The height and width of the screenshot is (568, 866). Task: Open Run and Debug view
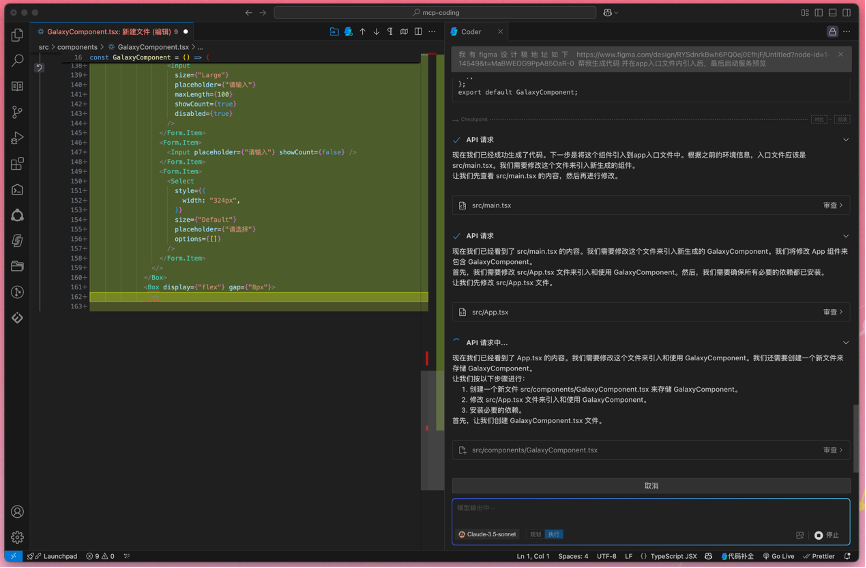(x=17, y=138)
